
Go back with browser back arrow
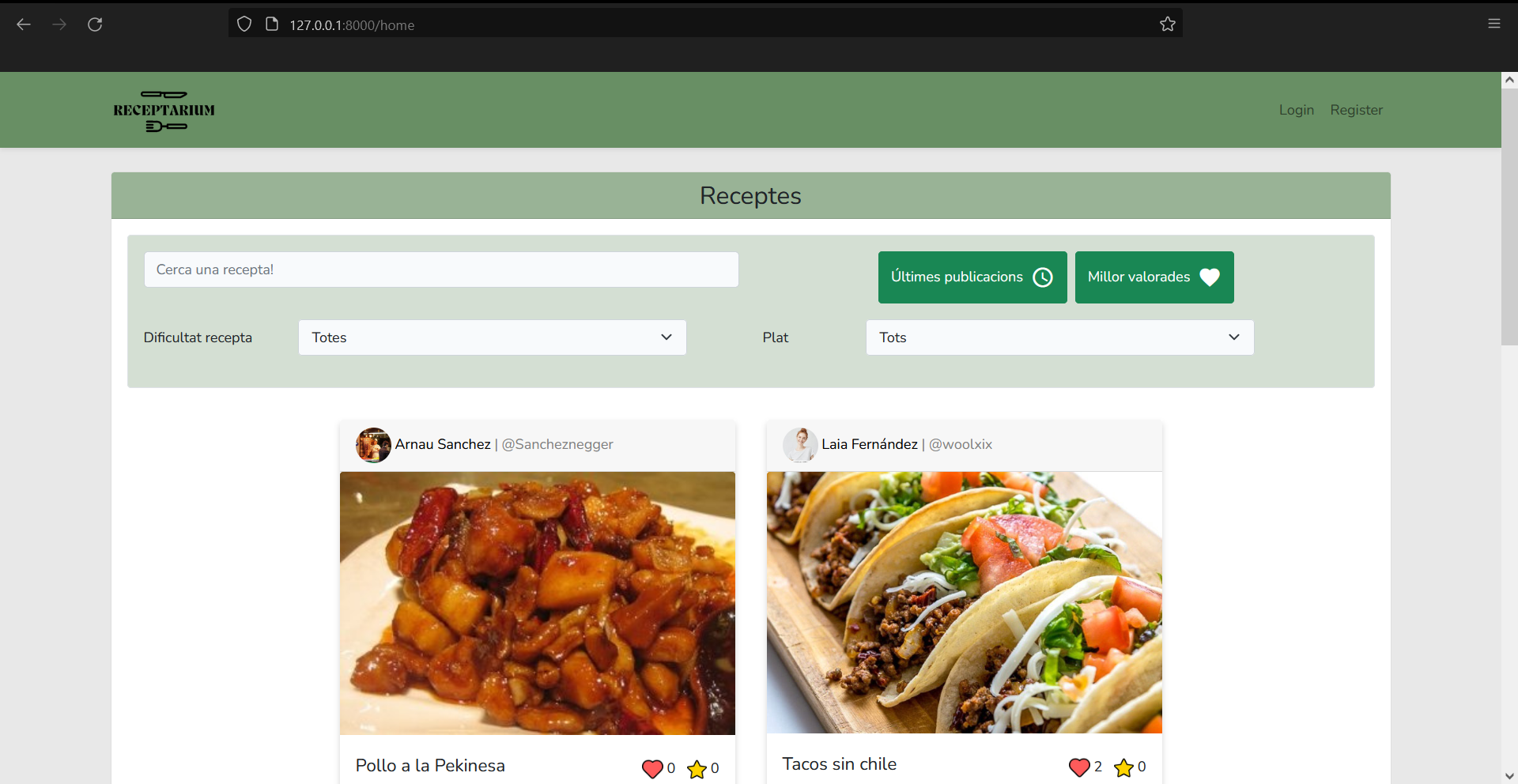click(x=24, y=24)
